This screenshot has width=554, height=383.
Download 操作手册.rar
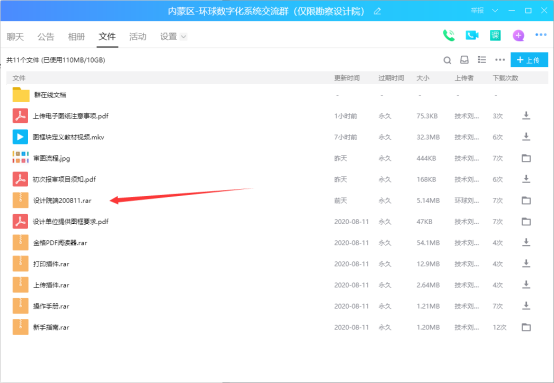coord(526,306)
